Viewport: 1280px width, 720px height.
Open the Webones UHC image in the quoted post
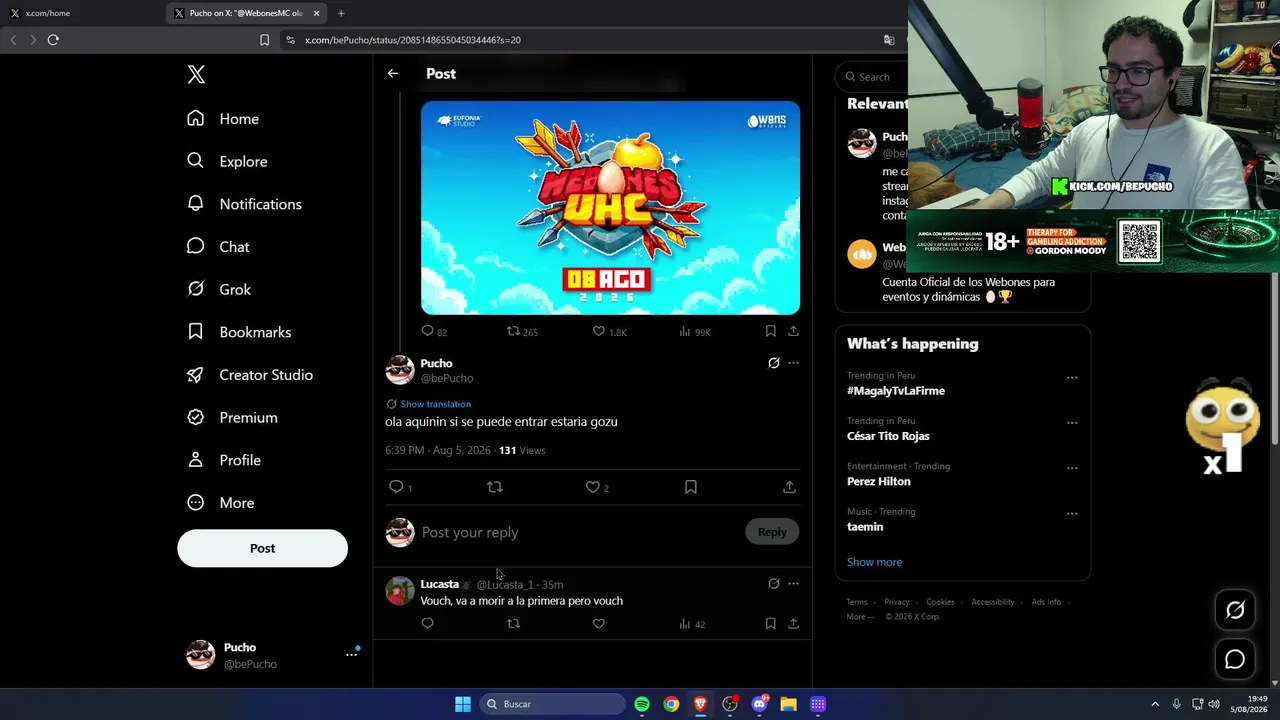pyautogui.click(x=610, y=208)
